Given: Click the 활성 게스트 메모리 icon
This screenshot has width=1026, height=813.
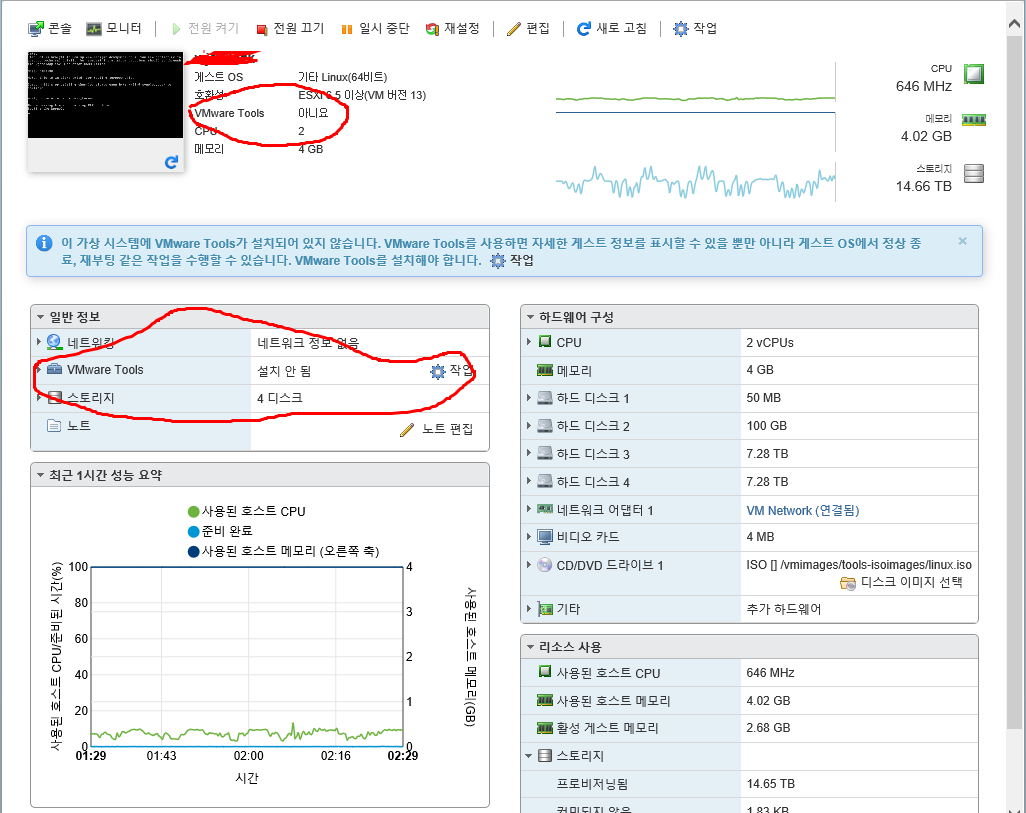Looking at the screenshot, I should pos(545,727).
